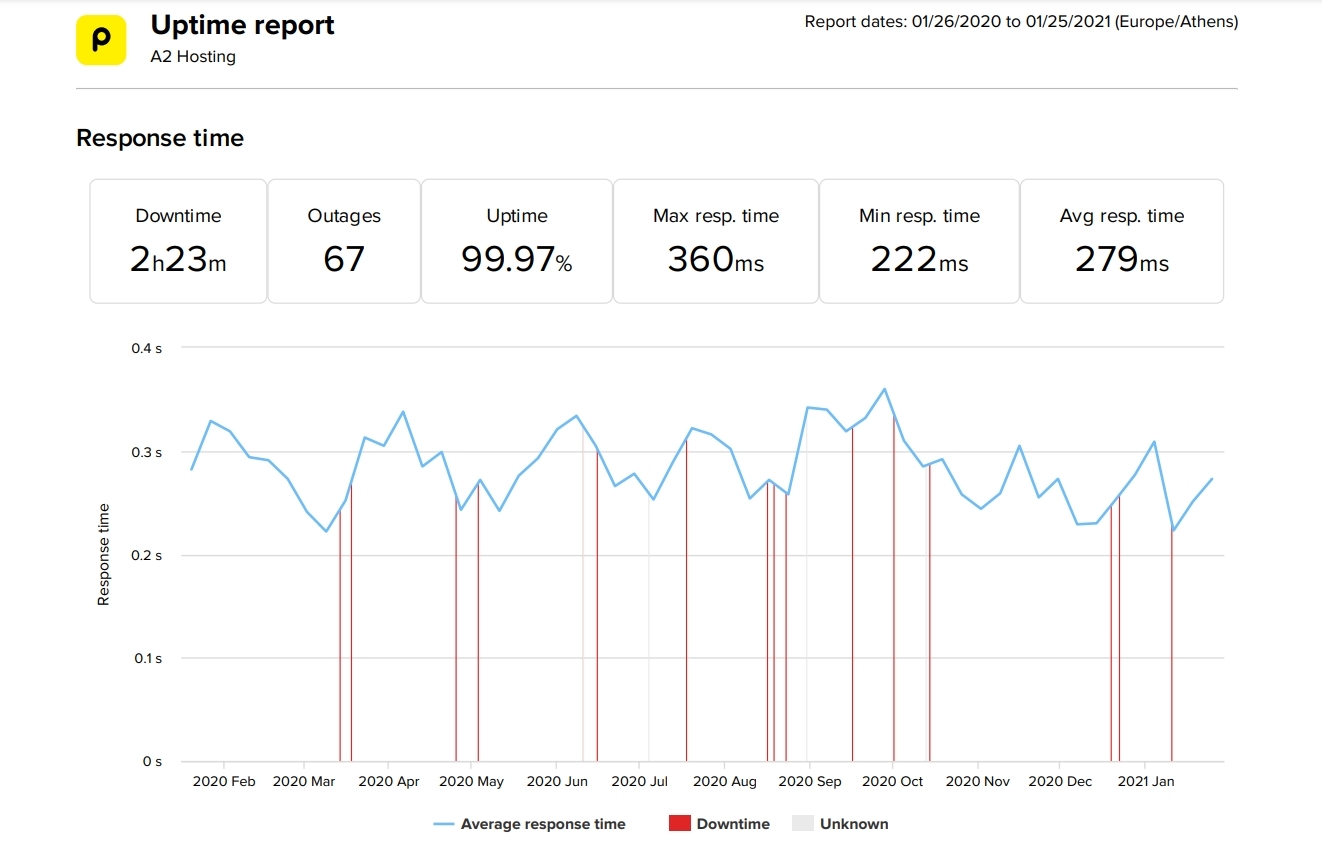1322x850 pixels.
Task: Expand details for the 2020 Oct peak
Action: (884, 390)
